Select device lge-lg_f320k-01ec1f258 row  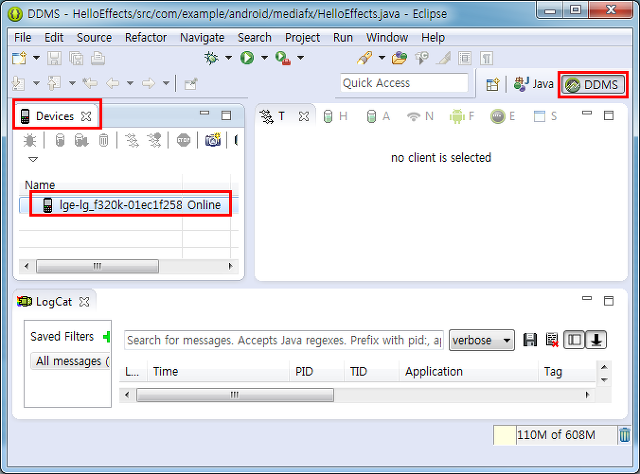pos(129,205)
